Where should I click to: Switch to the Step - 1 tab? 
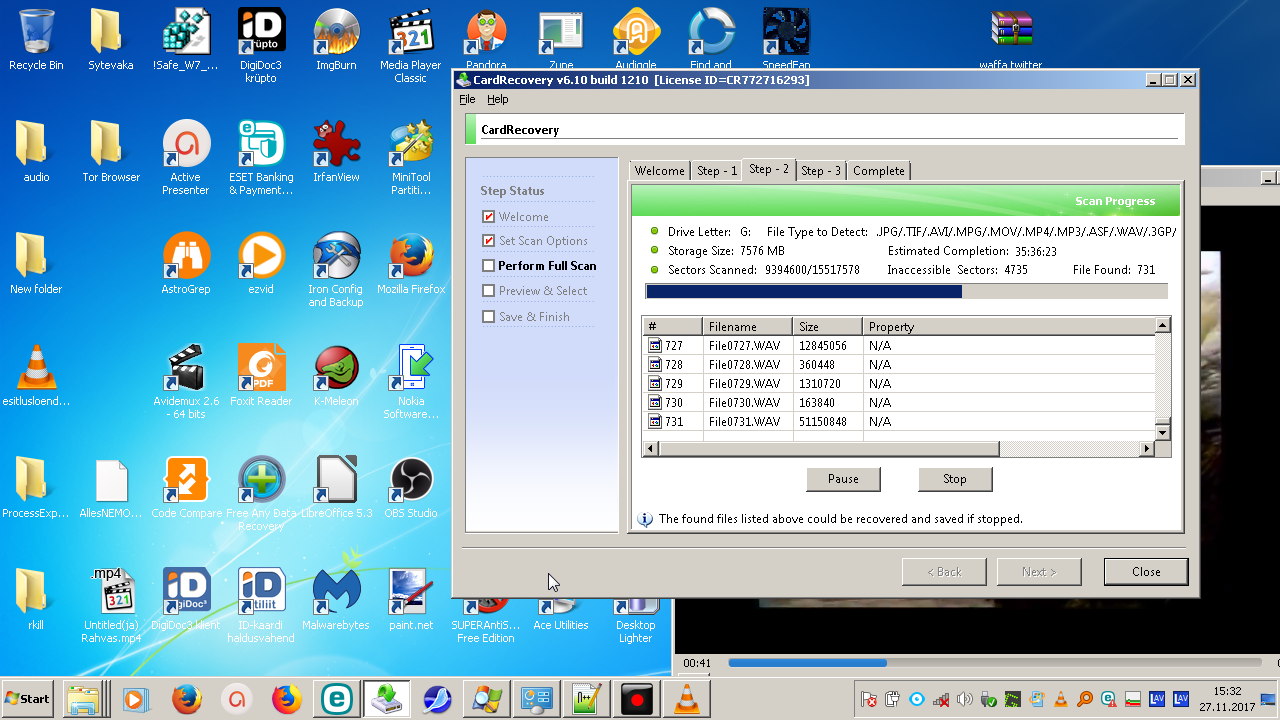(717, 171)
